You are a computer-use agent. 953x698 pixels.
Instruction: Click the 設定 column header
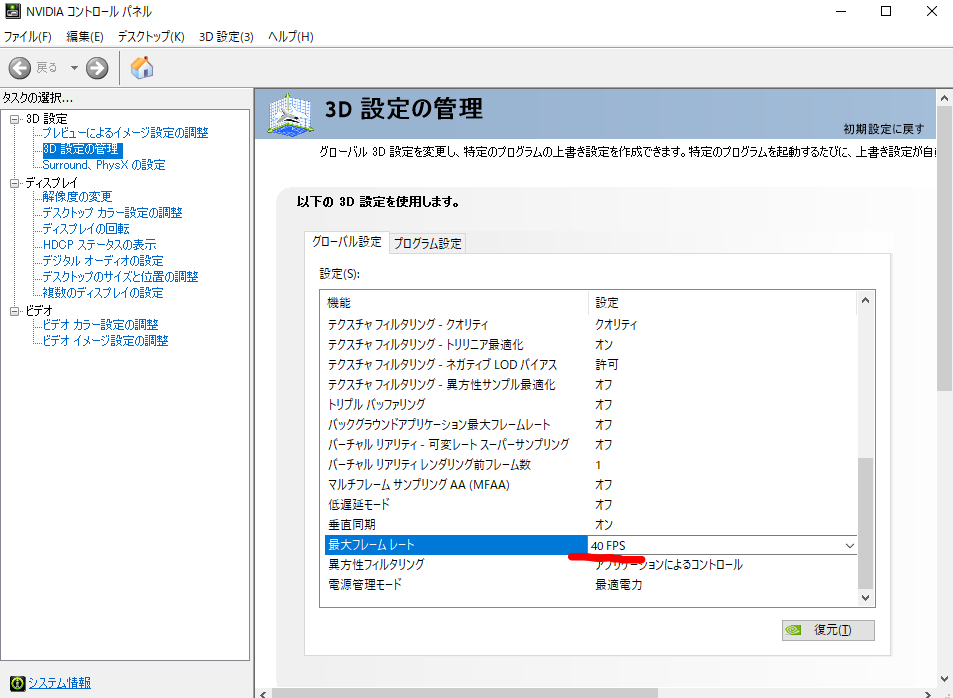(x=723, y=302)
